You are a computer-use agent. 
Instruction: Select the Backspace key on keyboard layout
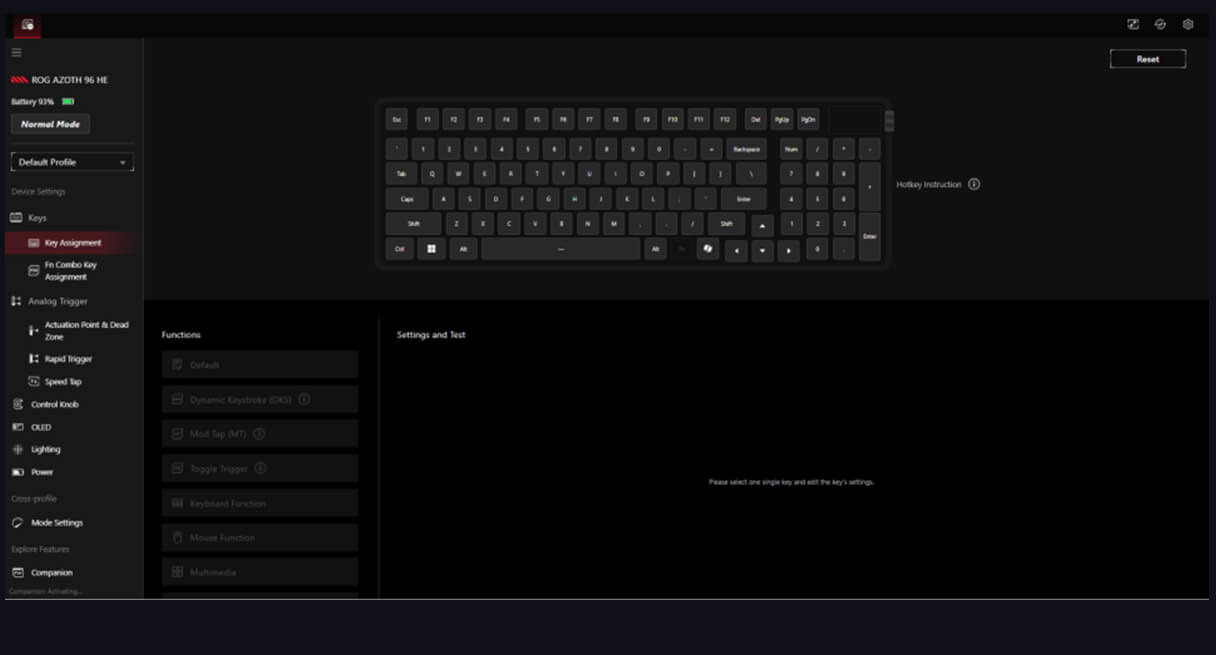[746, 149]
